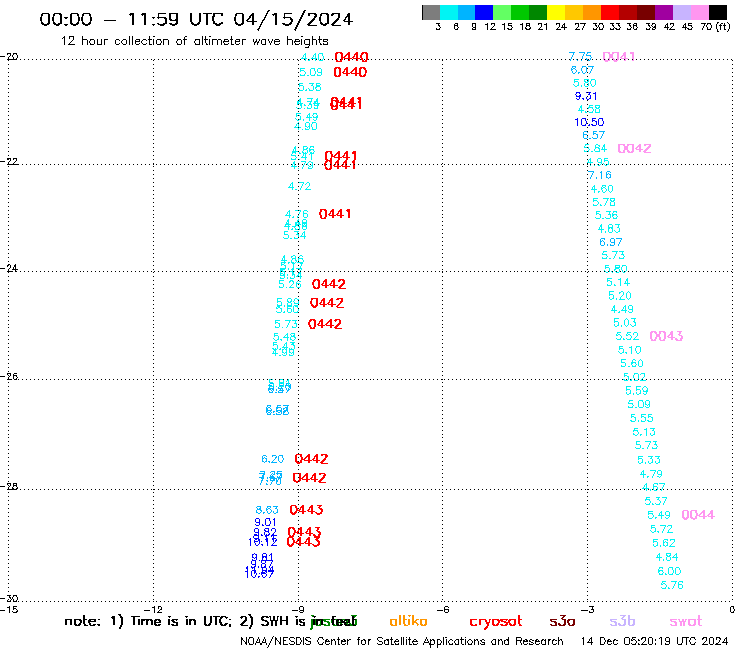Click red time label '0441' beside 4.76
Viewport: 740px width, 650px height.
coord(335,214)
